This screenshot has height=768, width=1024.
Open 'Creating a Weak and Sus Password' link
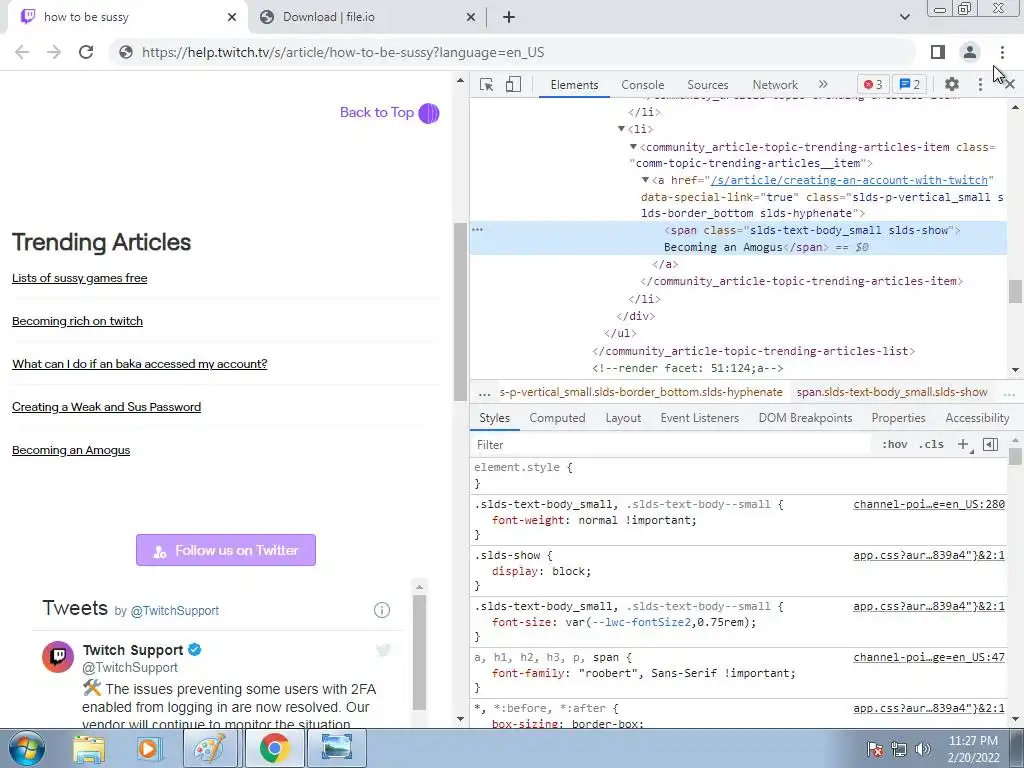pos(106,407)
